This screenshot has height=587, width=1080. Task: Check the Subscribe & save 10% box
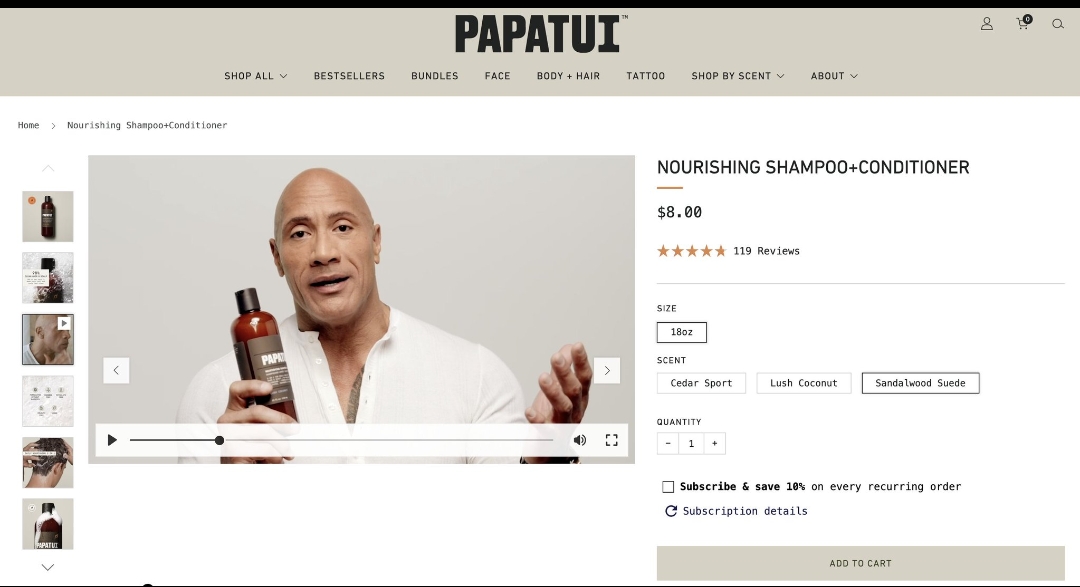click(x=668, y=487)
